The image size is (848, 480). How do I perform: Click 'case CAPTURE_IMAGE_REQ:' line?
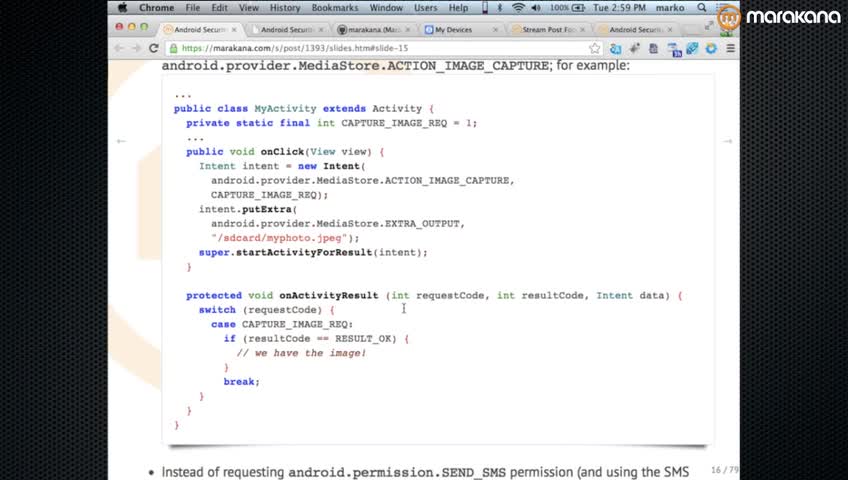282,324
